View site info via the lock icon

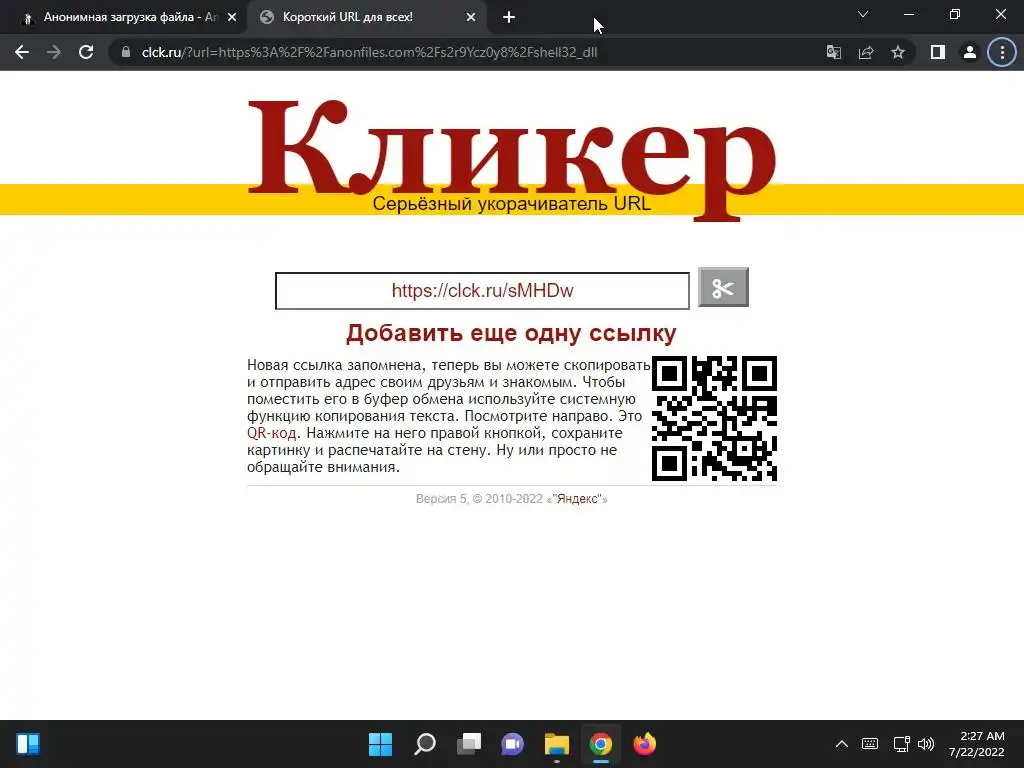tap(126, 52)
